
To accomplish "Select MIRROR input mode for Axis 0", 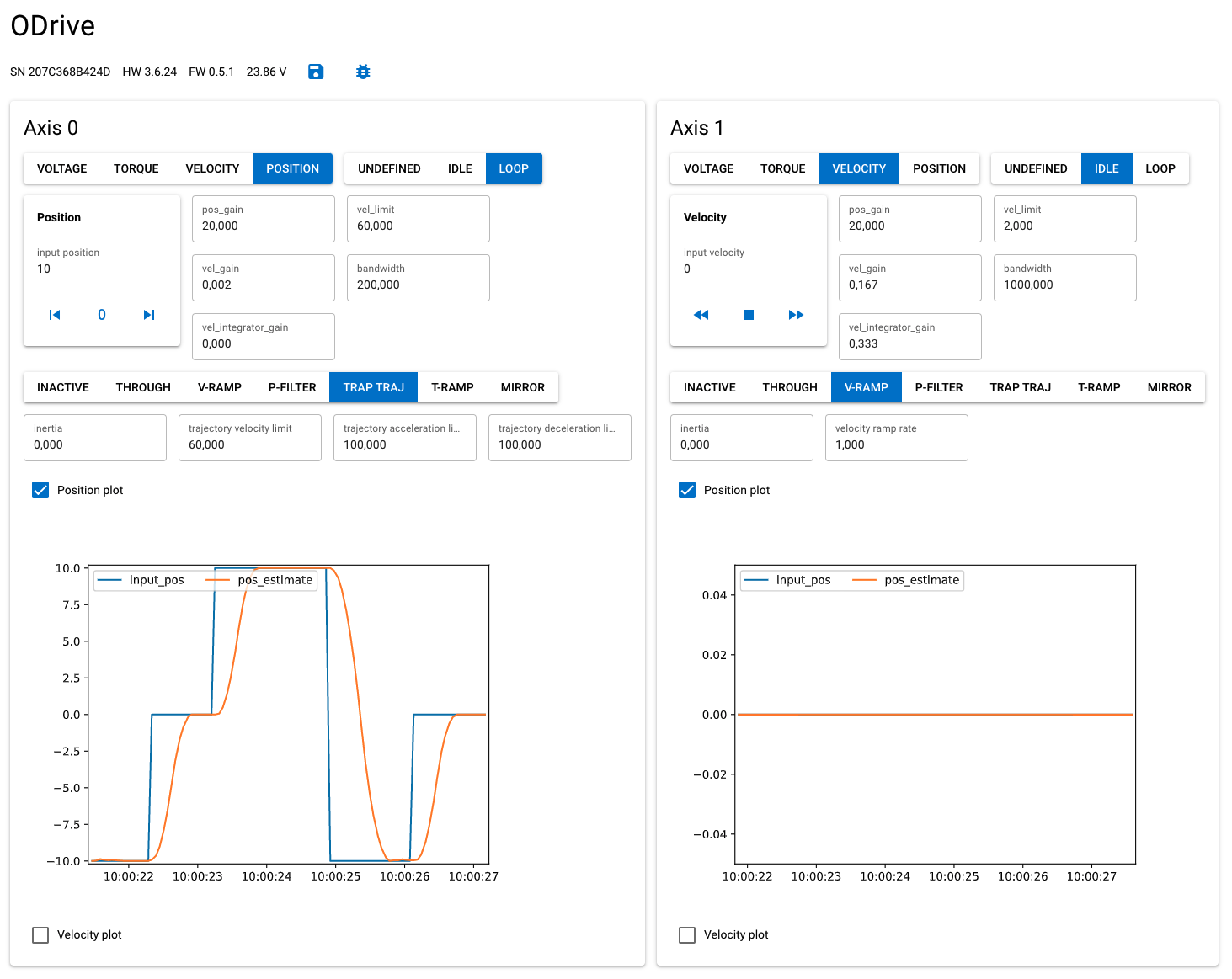I will pos(523,387).
